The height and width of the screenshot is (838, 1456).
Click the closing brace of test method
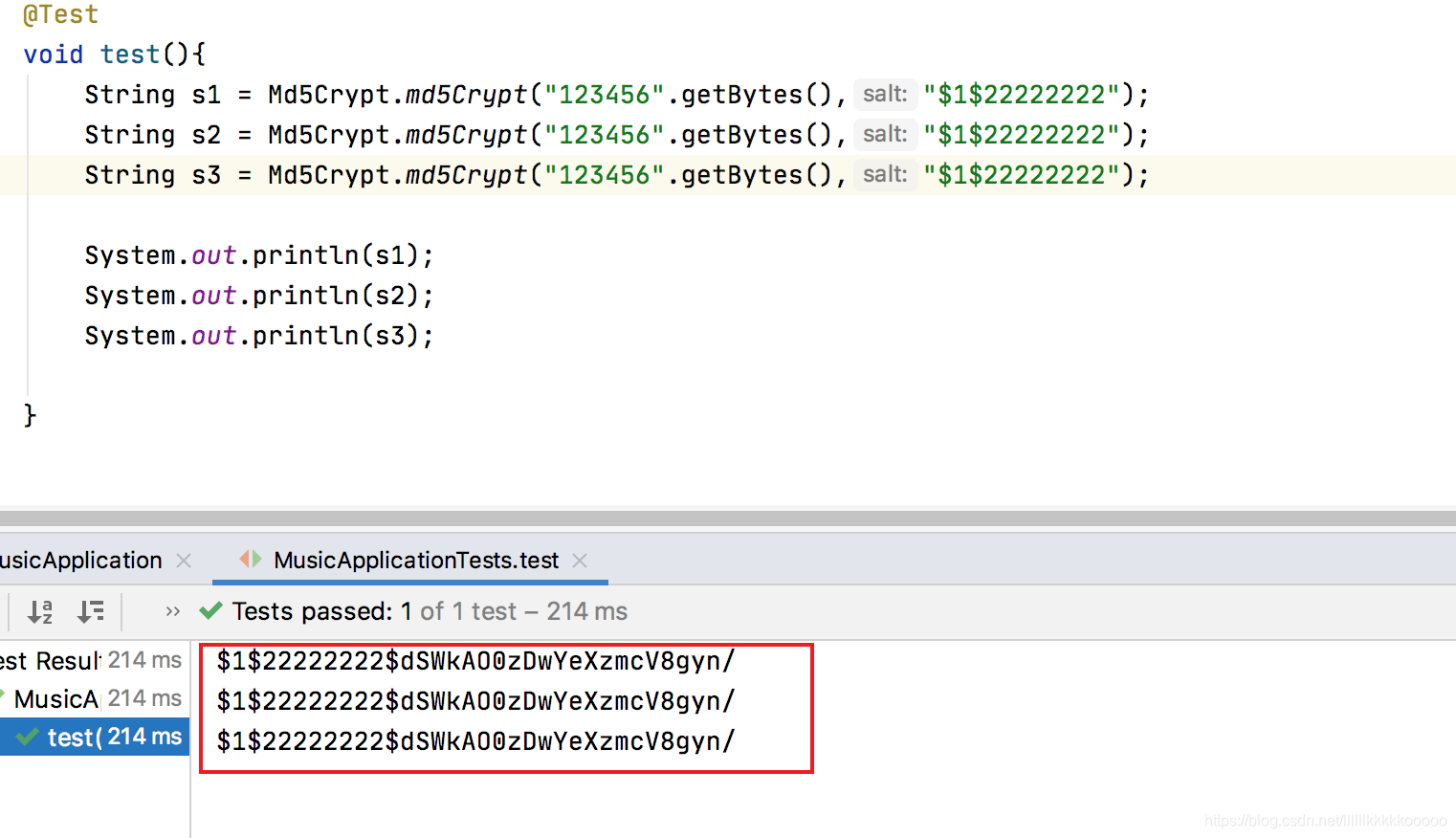tap(30, 415)
